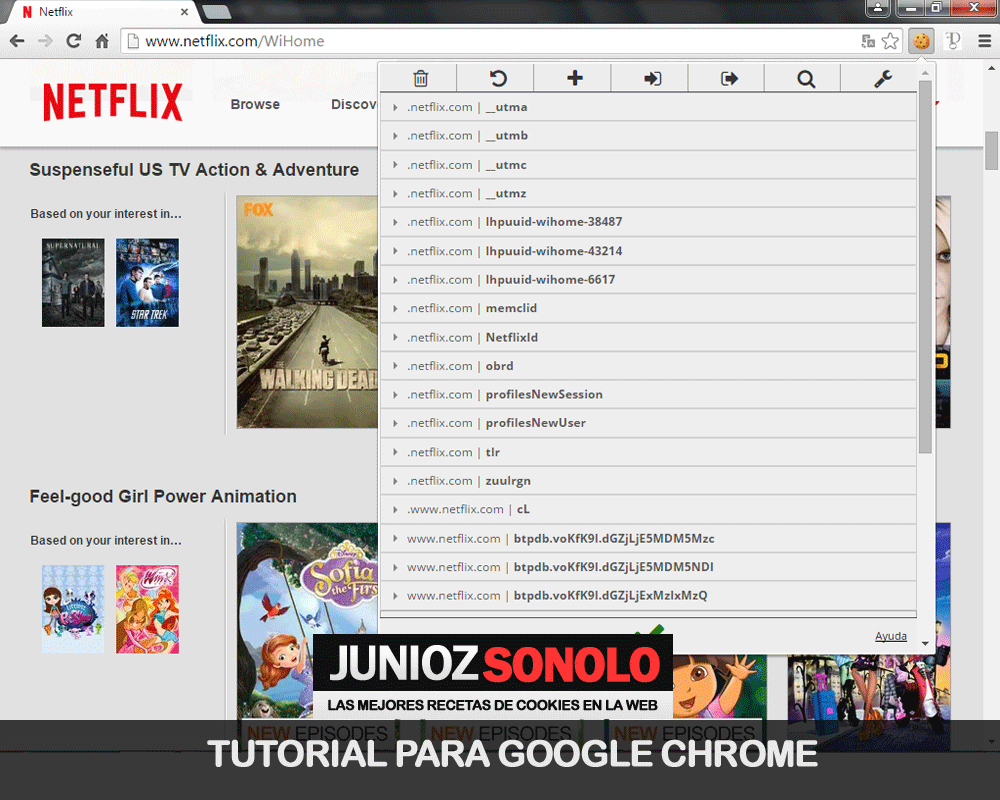
Task: Click 'Feel-good Girl Power Animation' heading
Action: (163, 496)
